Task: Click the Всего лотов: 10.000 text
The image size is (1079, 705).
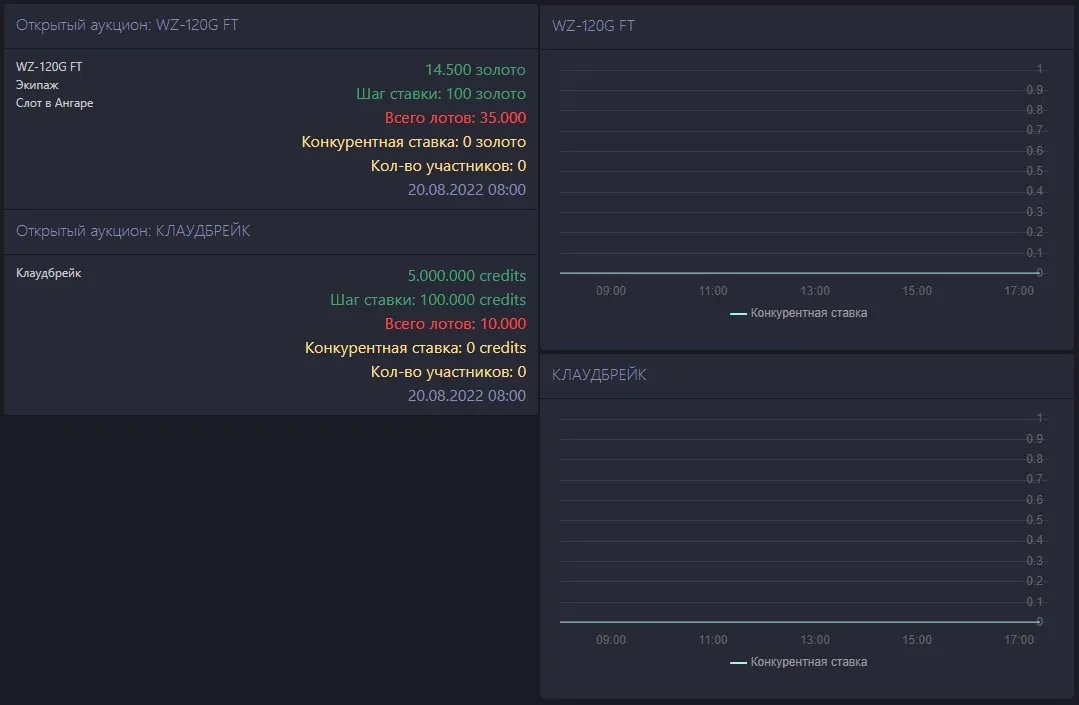Action: click(x=455, y=324)
